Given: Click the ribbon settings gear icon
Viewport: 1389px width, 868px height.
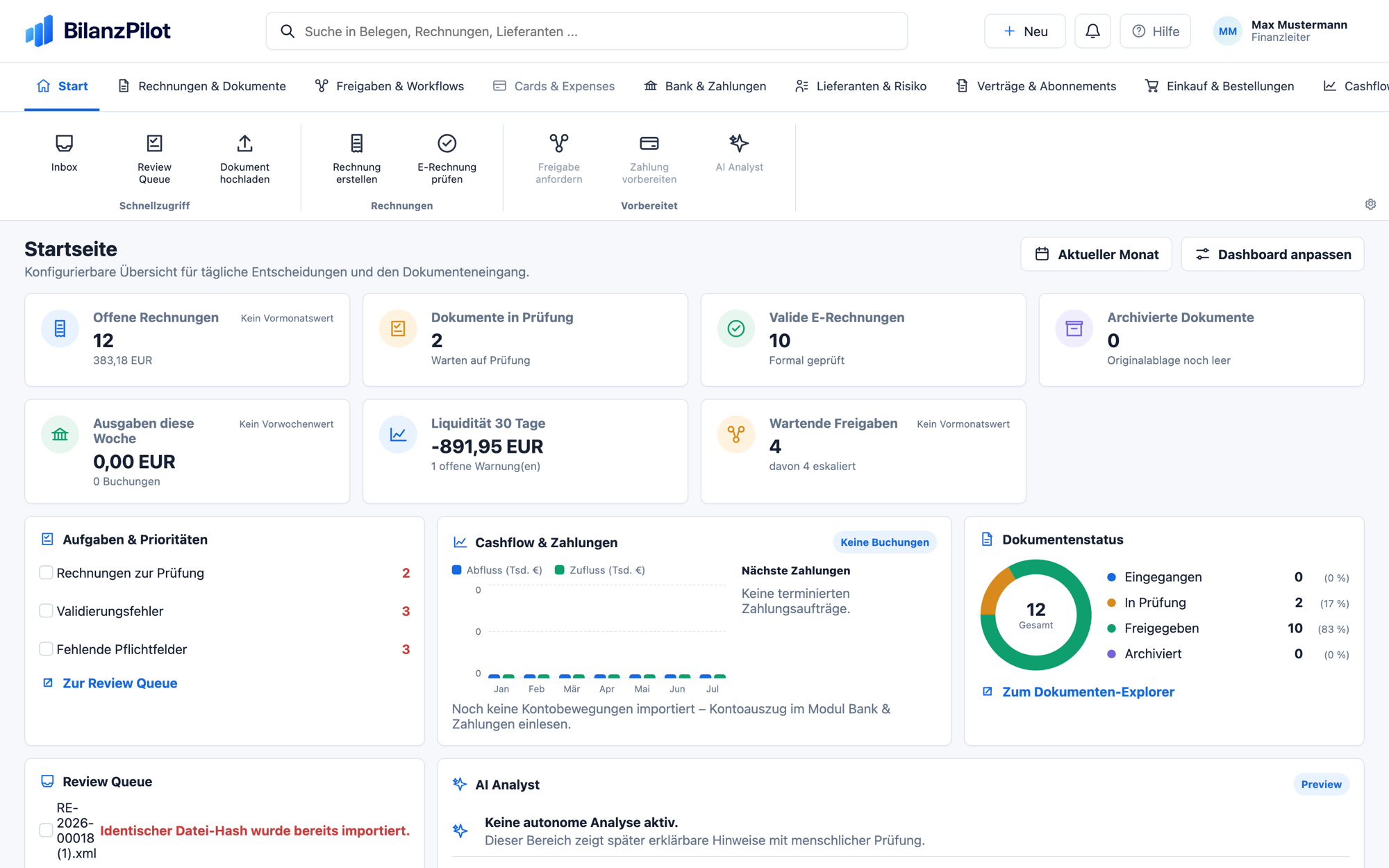Looking at the screenshot, I should pyautogui.click(x=1370, y=204).
